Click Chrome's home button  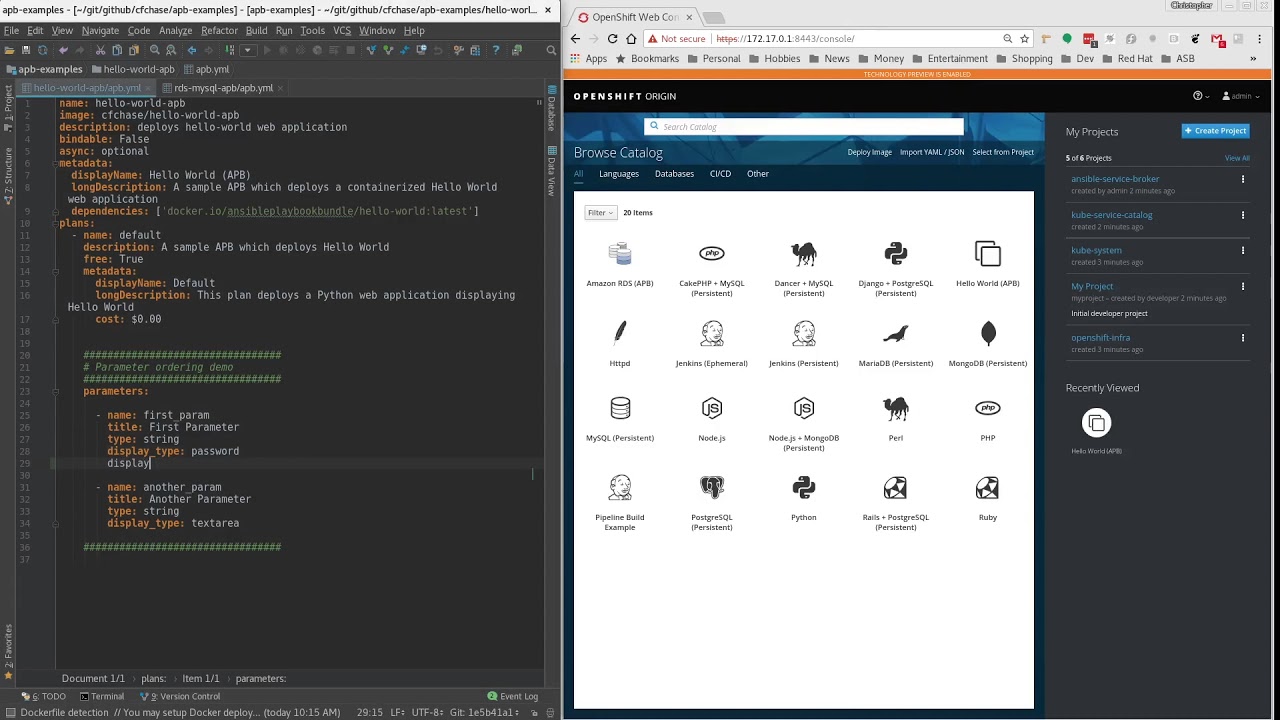[631, 38]
